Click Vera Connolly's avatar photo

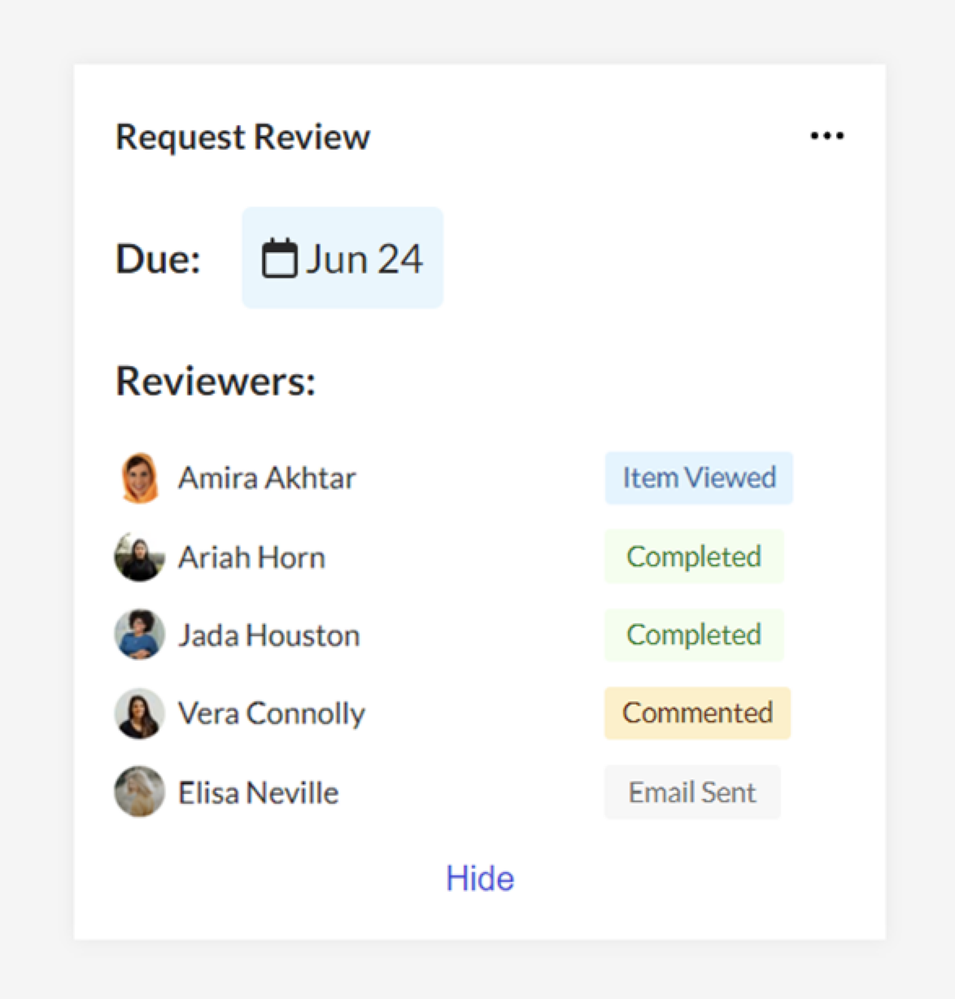pos(139,713)
